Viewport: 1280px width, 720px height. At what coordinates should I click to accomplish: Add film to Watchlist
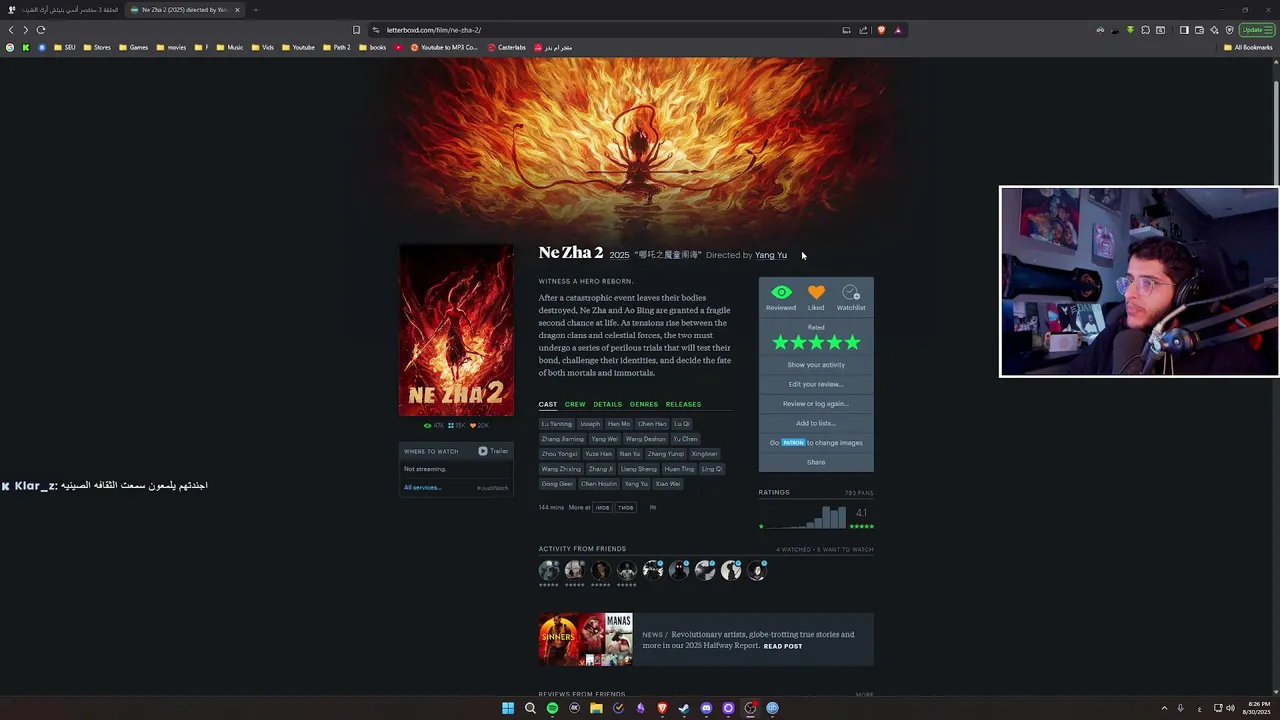[851, 293]
